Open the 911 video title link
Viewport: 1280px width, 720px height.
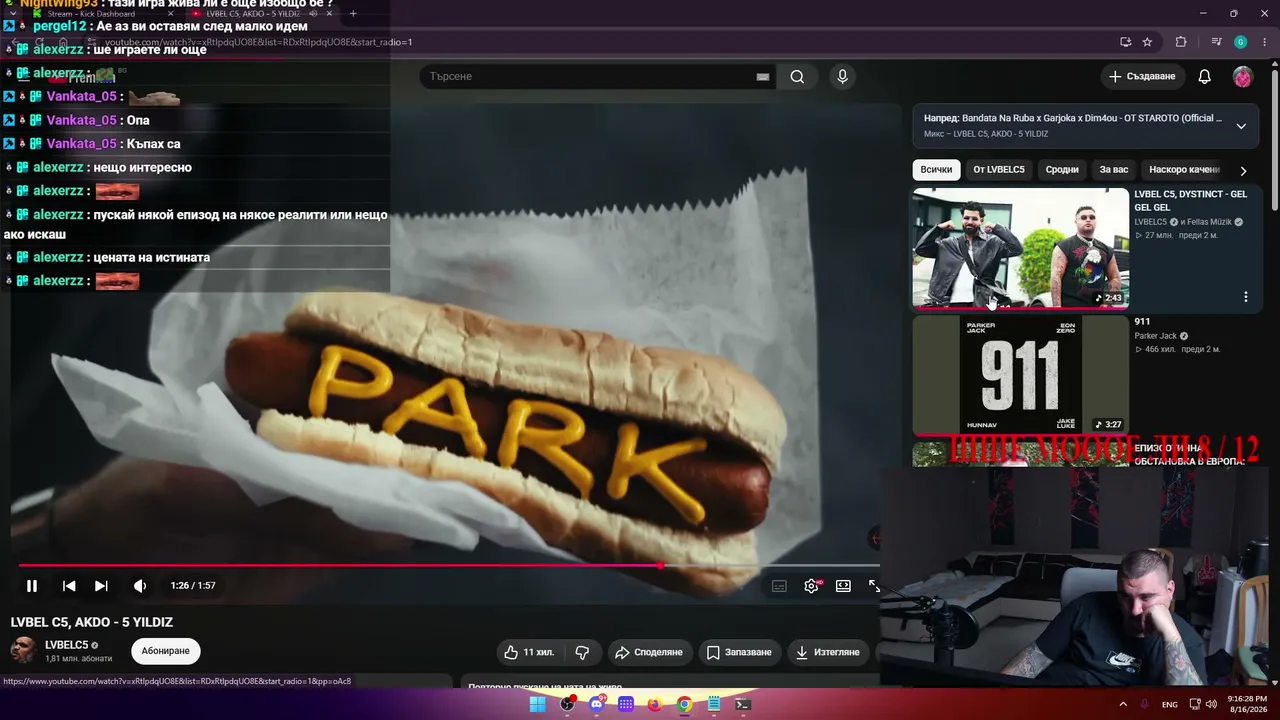[x=1142, y=322]
